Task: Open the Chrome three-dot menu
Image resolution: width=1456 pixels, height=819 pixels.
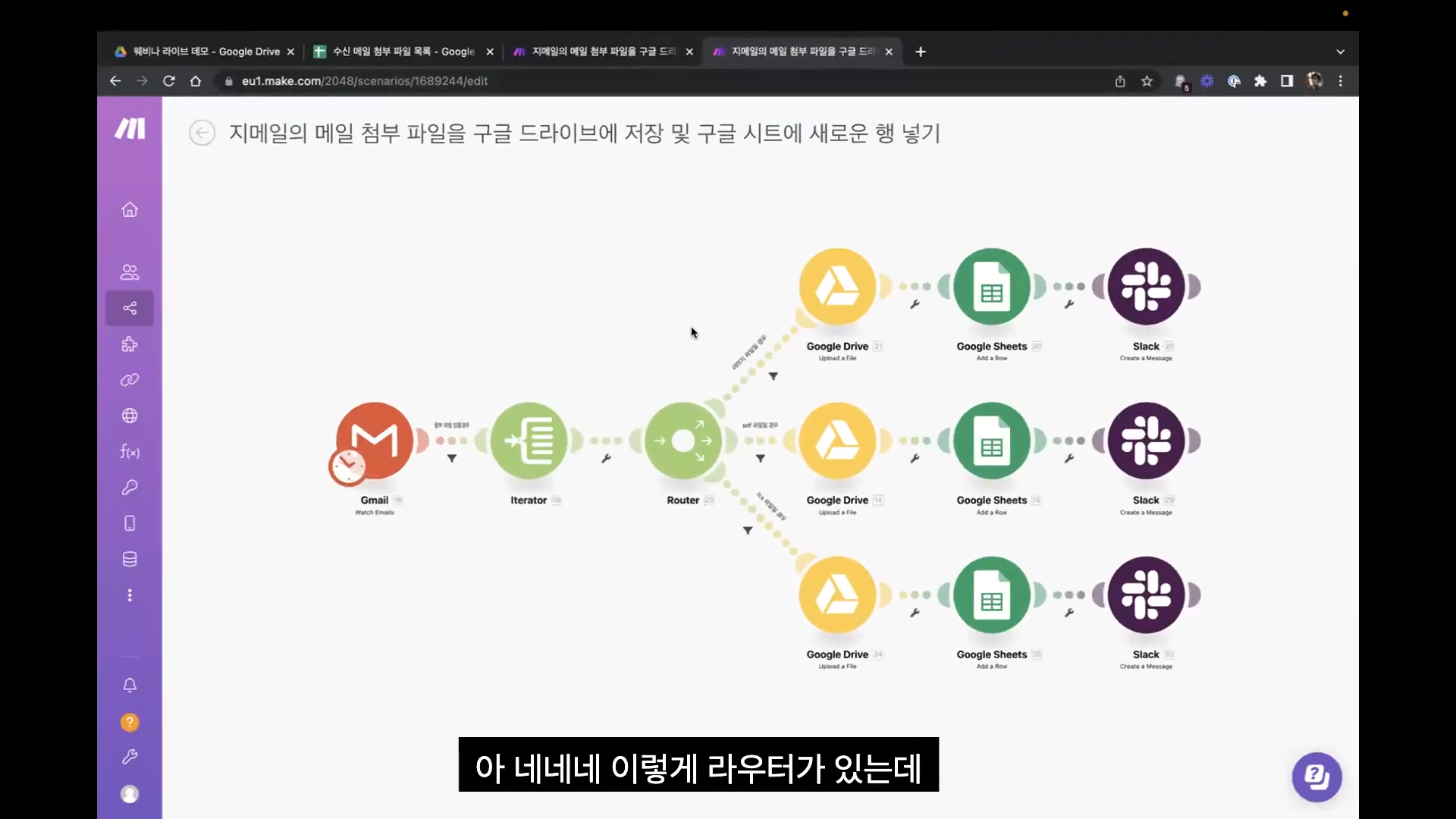Action: pos(1340,81)
